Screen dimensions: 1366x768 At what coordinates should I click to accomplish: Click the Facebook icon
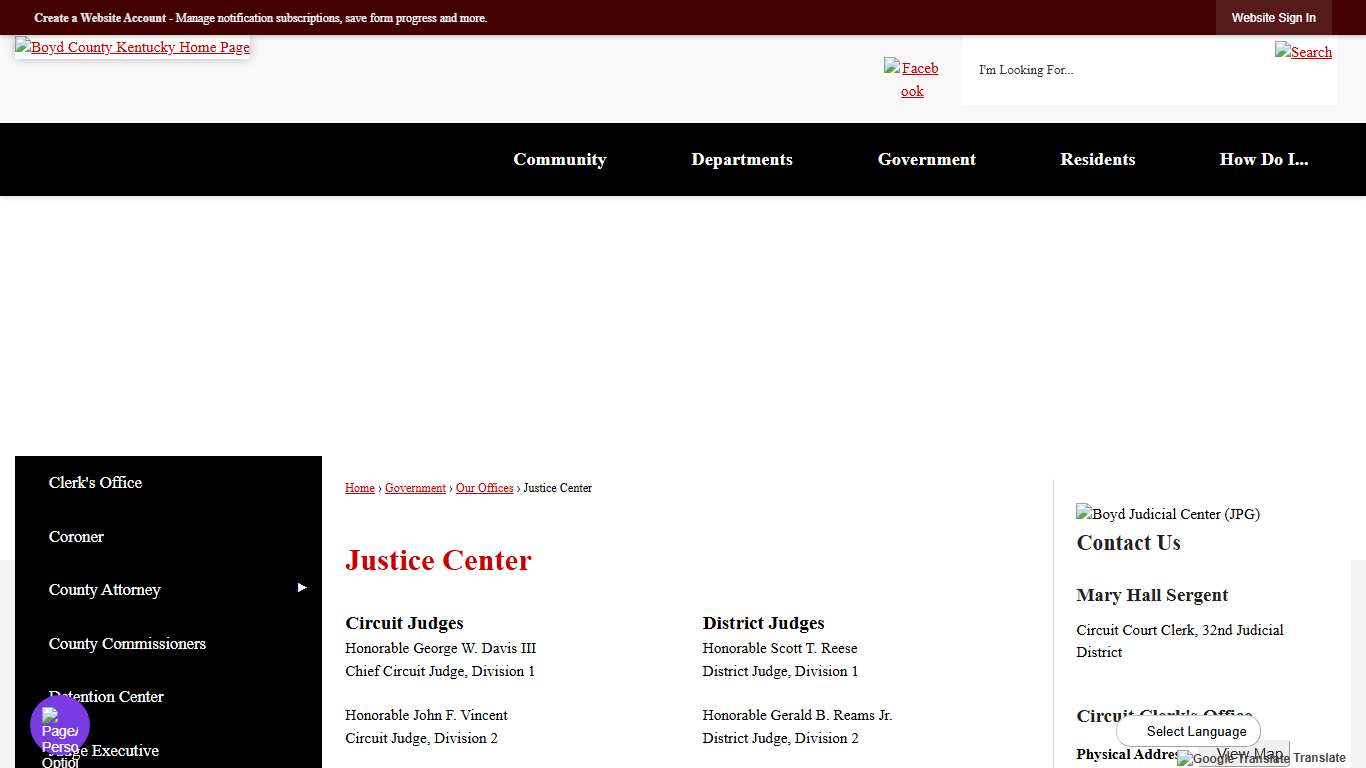point(911,79)
